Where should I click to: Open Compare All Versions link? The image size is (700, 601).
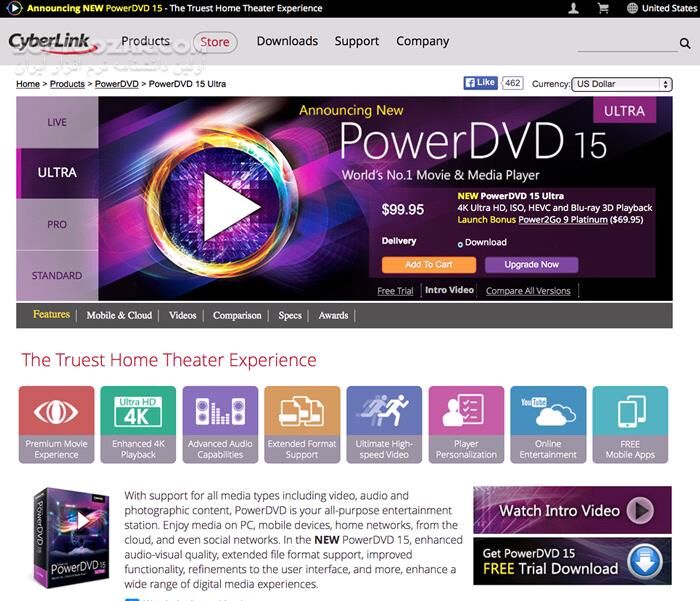pyautogui.click(x=528, y=291)
